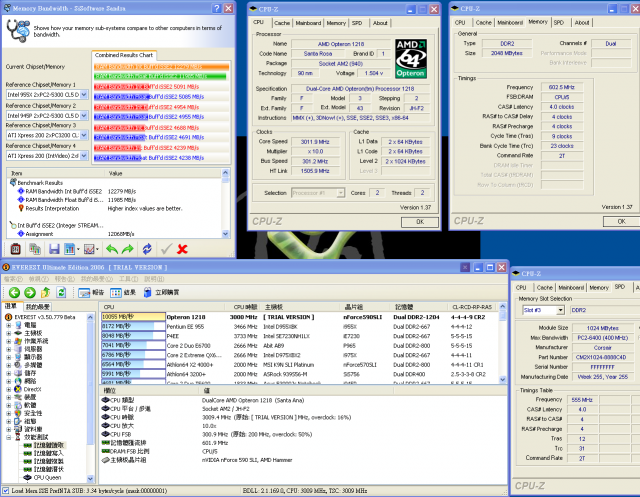The width and height of the screenshot is (640, 497).
Task: Click OK in the CPU-Z Memory window
Action: [x=621, y=222]
